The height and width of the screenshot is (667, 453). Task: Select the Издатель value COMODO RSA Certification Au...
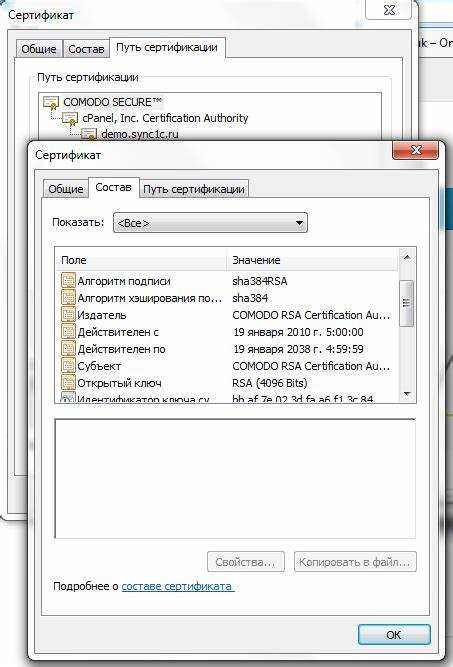tap(311, 315)
